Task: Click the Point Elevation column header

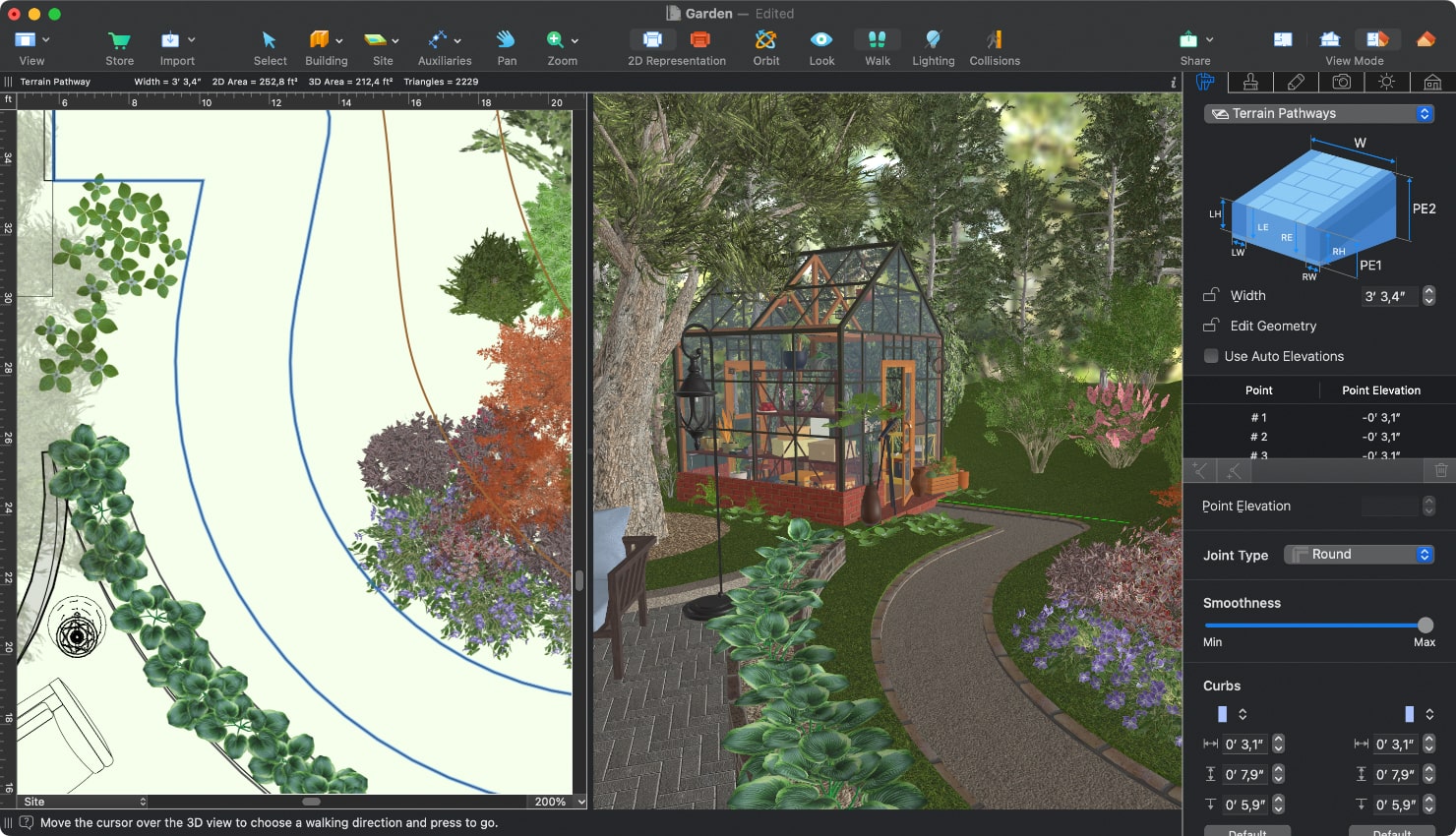Action: [1380, 390]
